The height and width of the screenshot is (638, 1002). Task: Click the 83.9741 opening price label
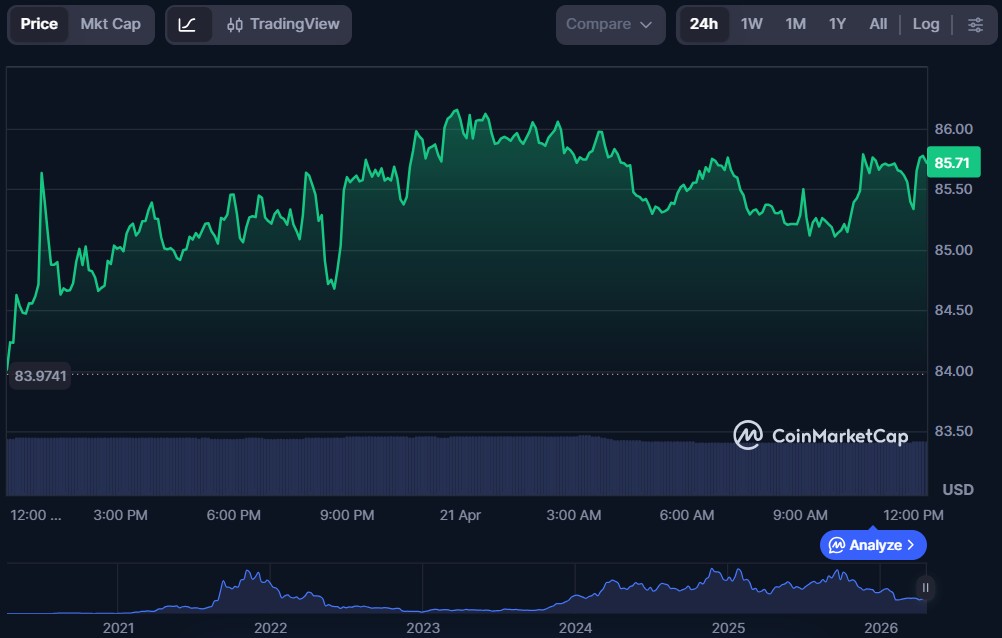[40, 377]
